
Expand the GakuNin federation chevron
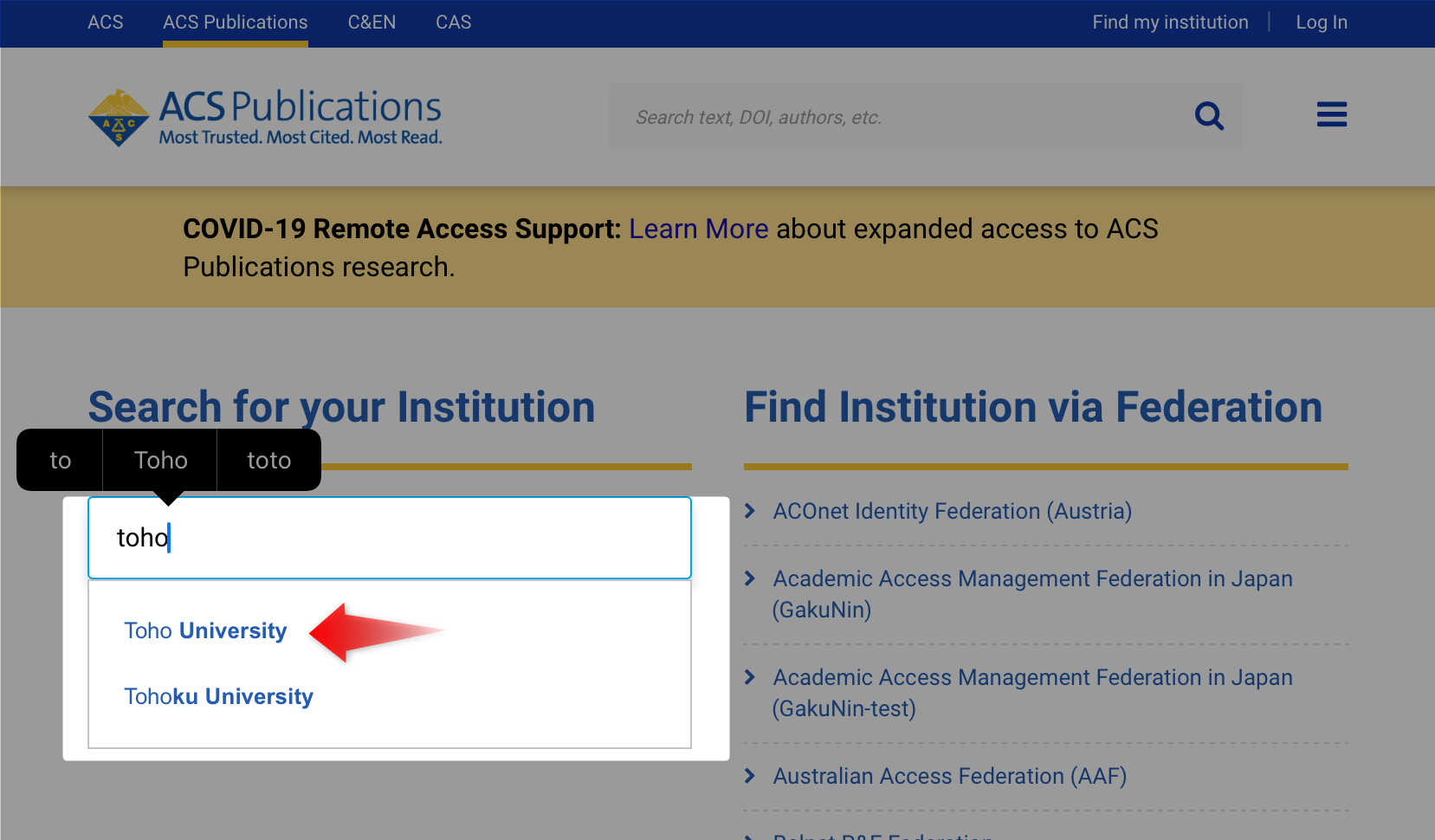pyautogui.click(x=750, y=578)
